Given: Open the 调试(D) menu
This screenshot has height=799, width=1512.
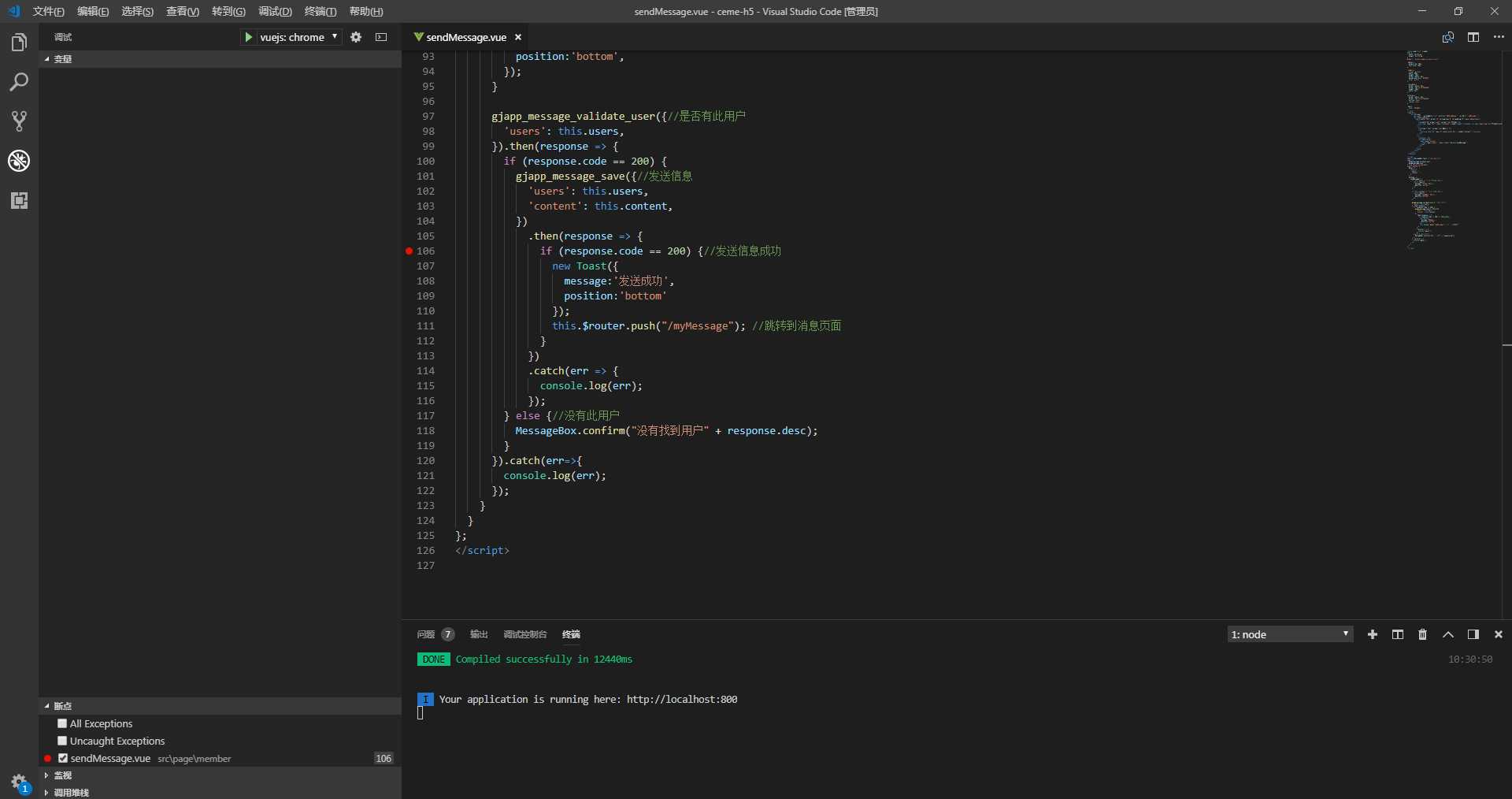Looking at the screenshot, I should [x=275, y=11].
